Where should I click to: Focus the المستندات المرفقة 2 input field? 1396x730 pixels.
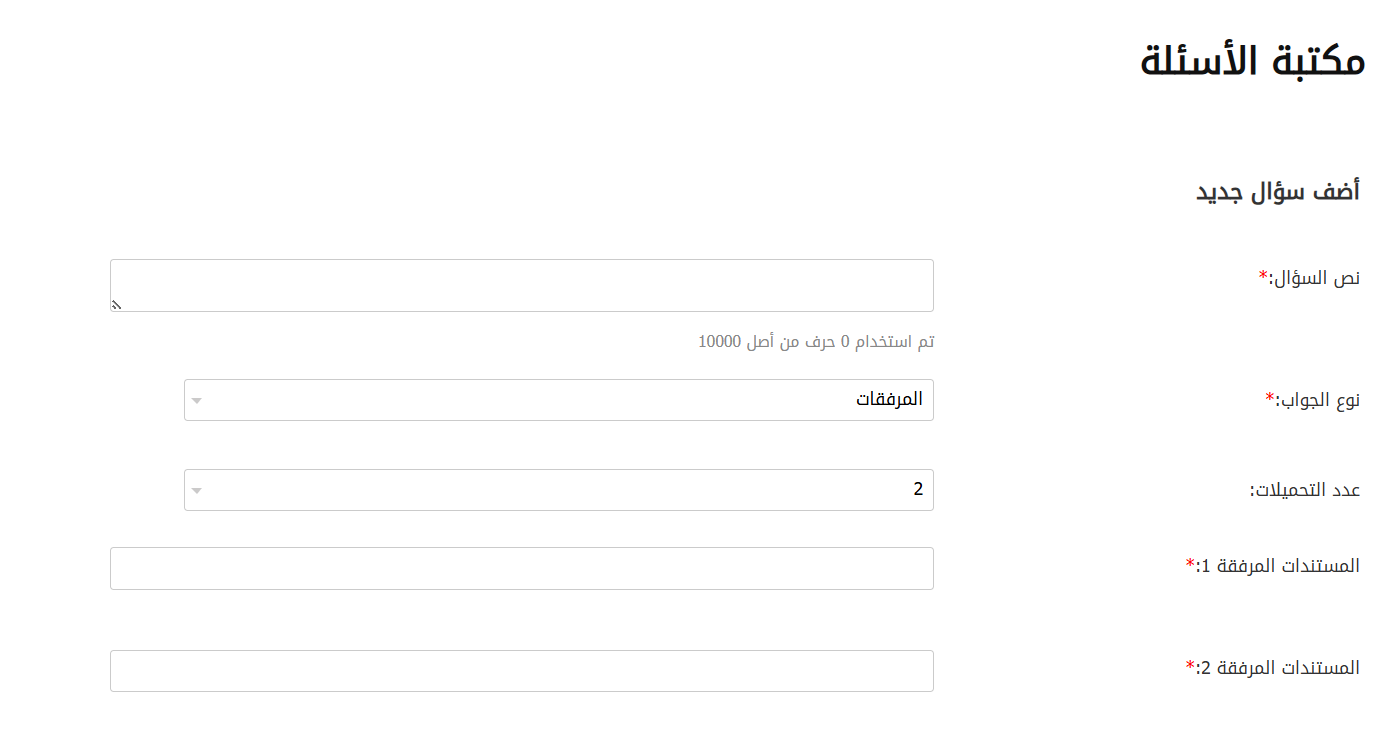point(521,671)
